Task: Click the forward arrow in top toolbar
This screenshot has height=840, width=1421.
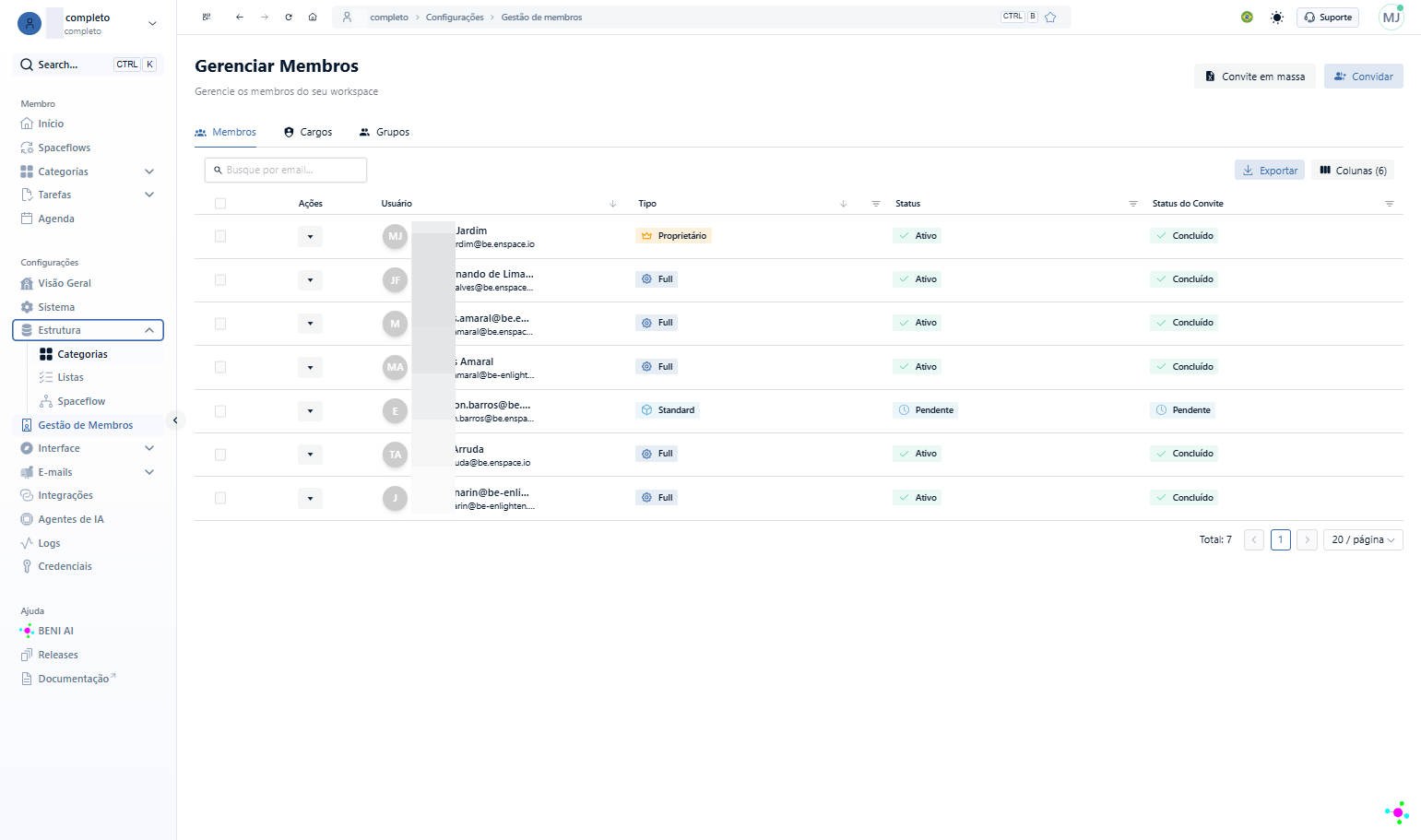Action: tap(265, 18)
